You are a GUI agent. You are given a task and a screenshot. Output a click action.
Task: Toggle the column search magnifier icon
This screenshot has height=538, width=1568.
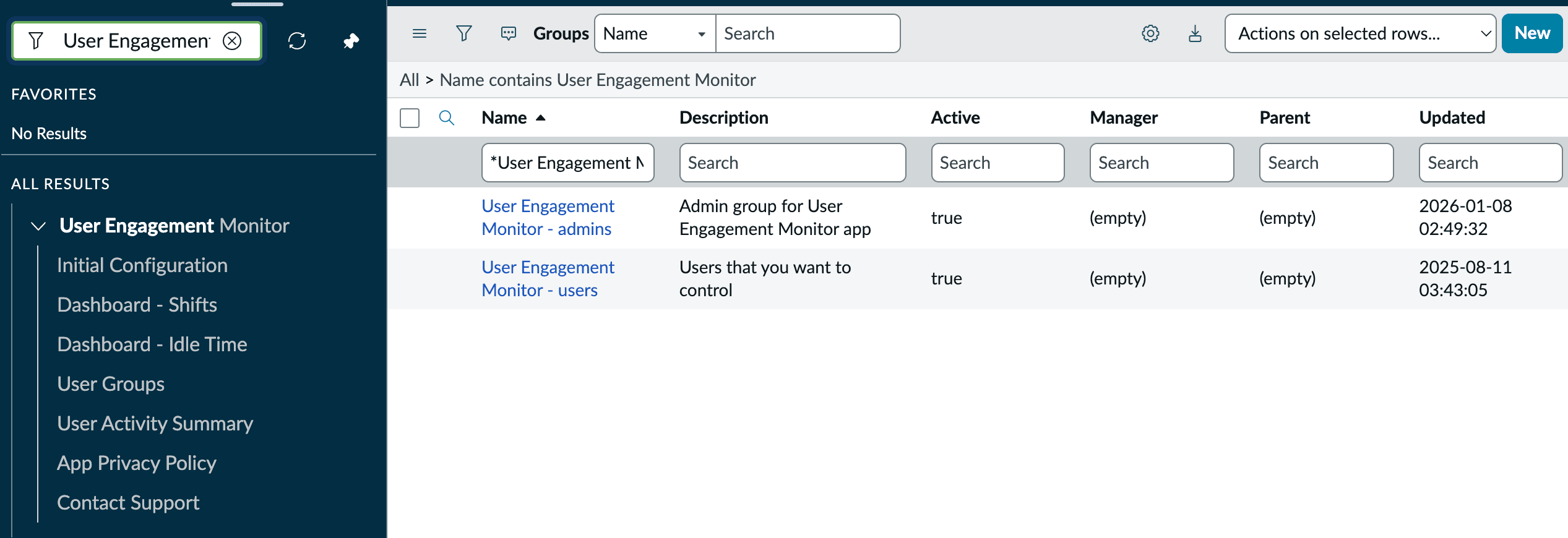446,117
